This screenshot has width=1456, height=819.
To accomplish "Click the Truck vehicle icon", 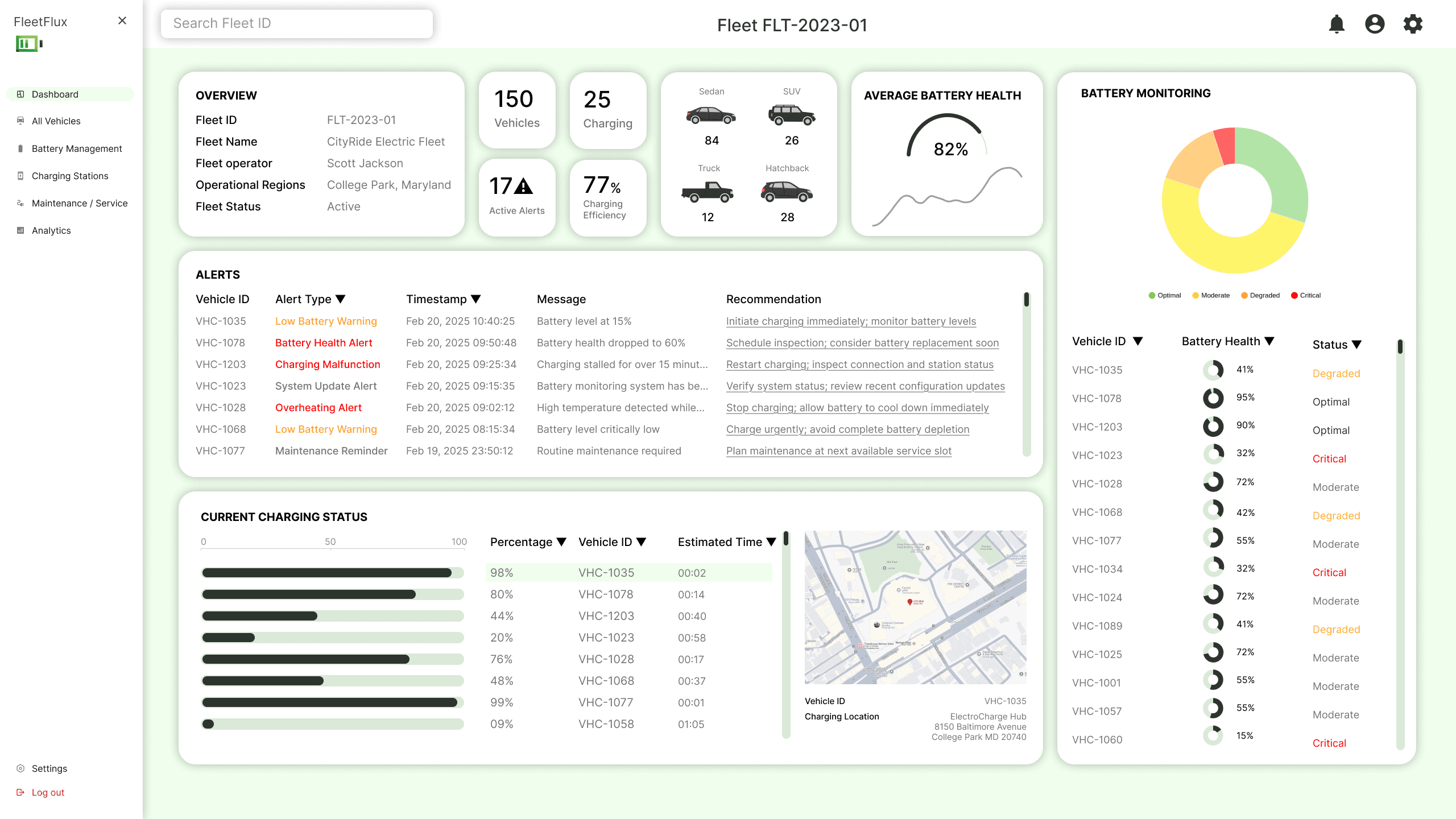I will [708, 192].
